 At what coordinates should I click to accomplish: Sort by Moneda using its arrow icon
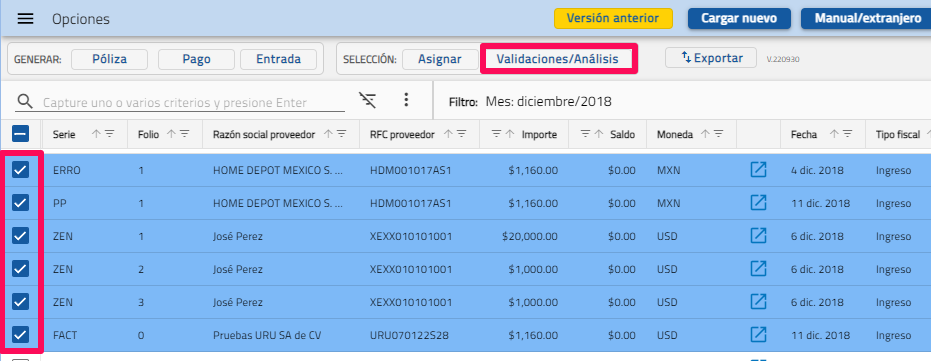coord(705,134)
